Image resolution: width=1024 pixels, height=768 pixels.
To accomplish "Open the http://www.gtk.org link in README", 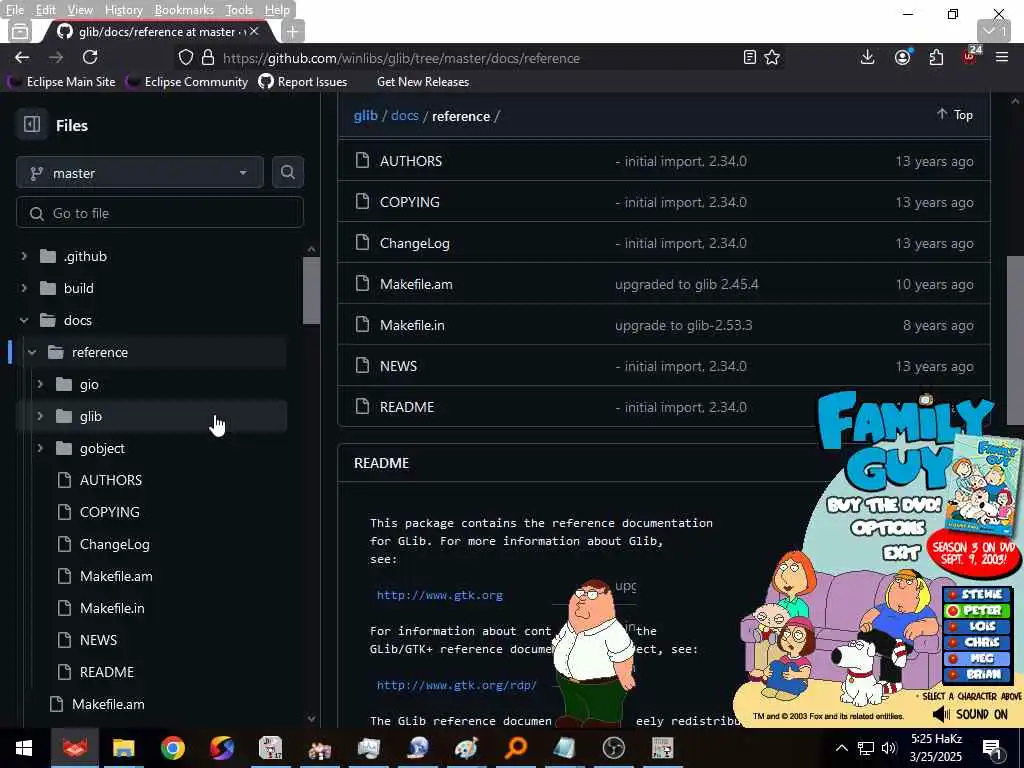I will pyautogui.click(x=440, y=595).
